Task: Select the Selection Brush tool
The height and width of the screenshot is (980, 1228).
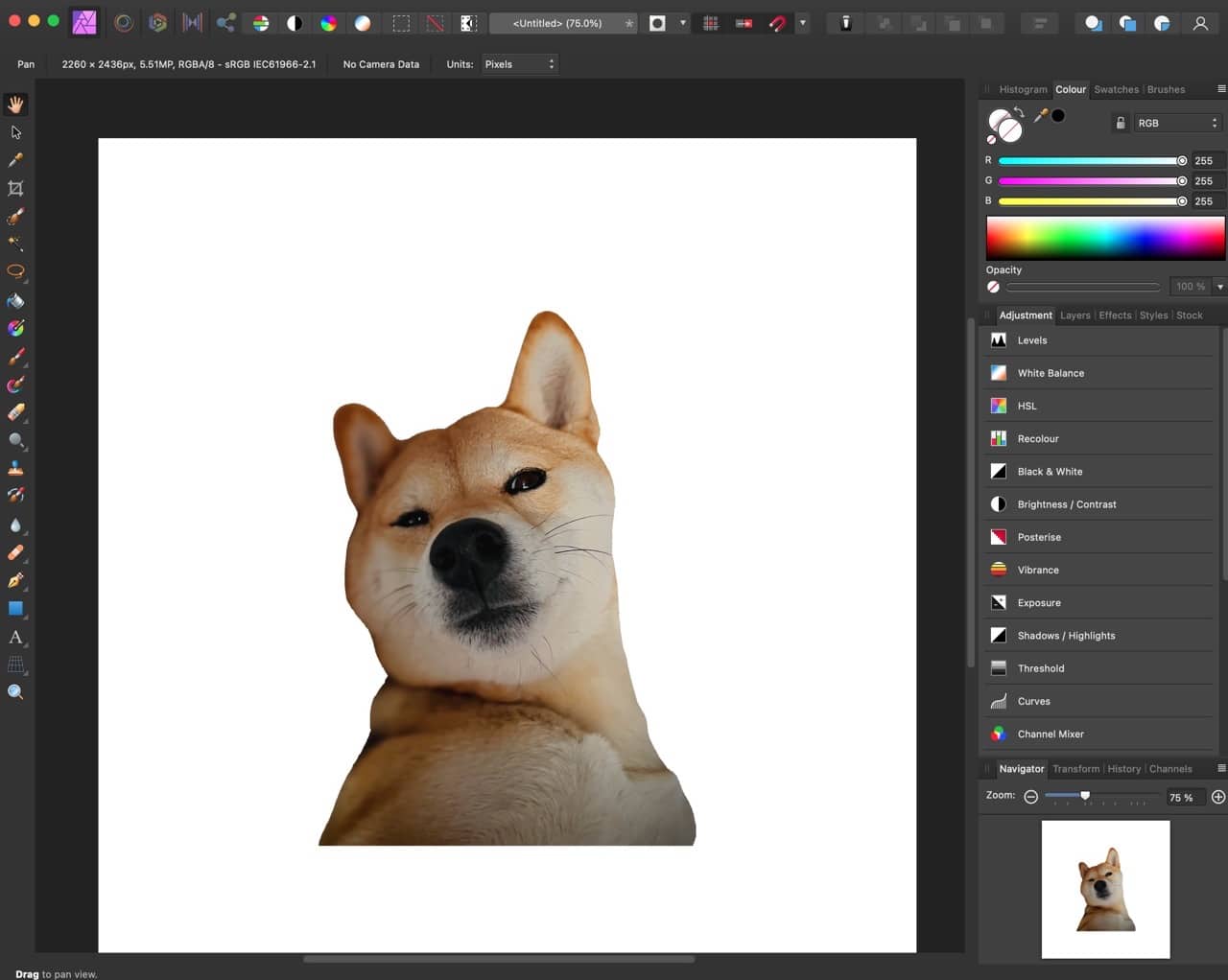Action: click(15, 217)
